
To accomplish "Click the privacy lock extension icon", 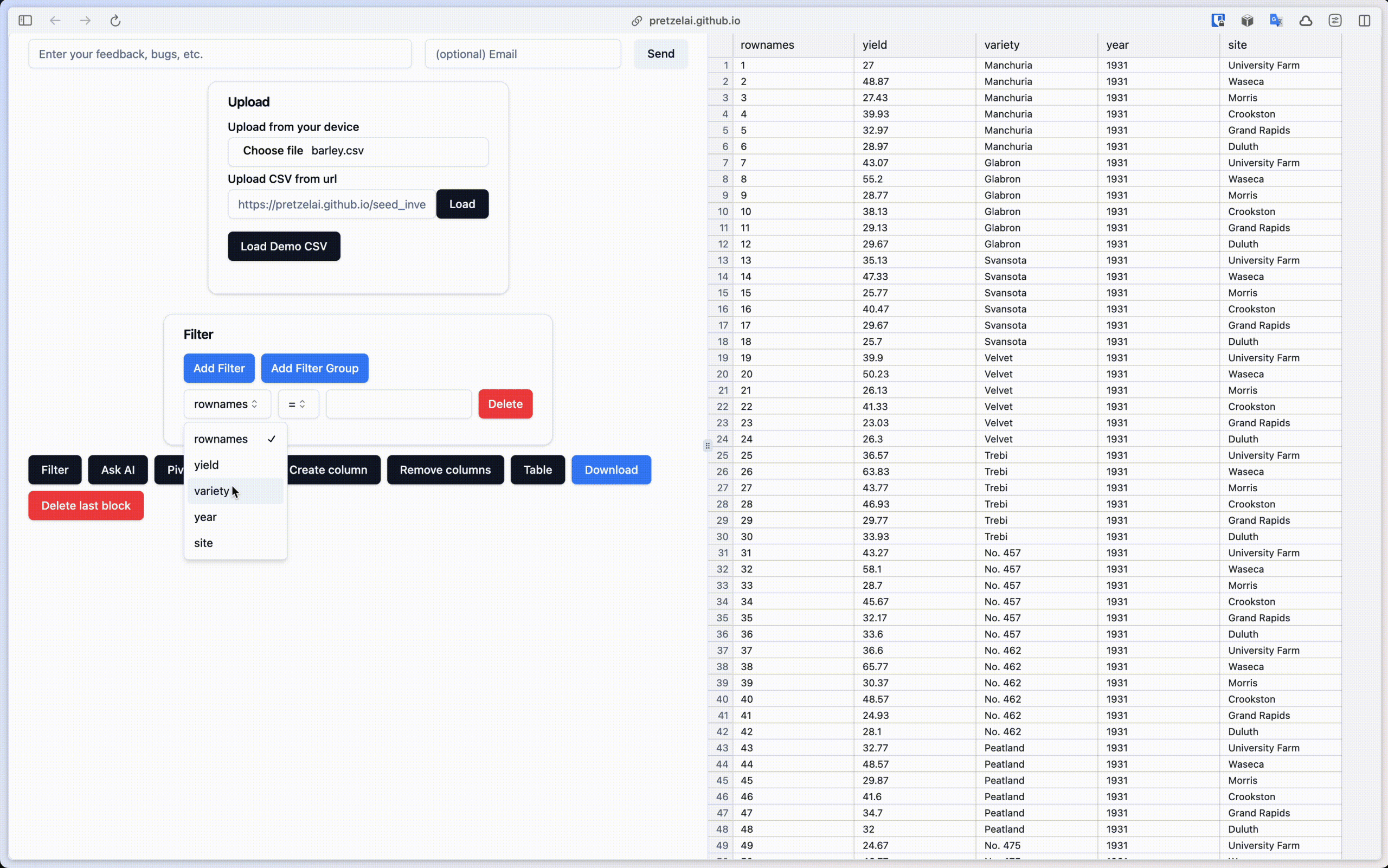I will tap(1219, 20).
